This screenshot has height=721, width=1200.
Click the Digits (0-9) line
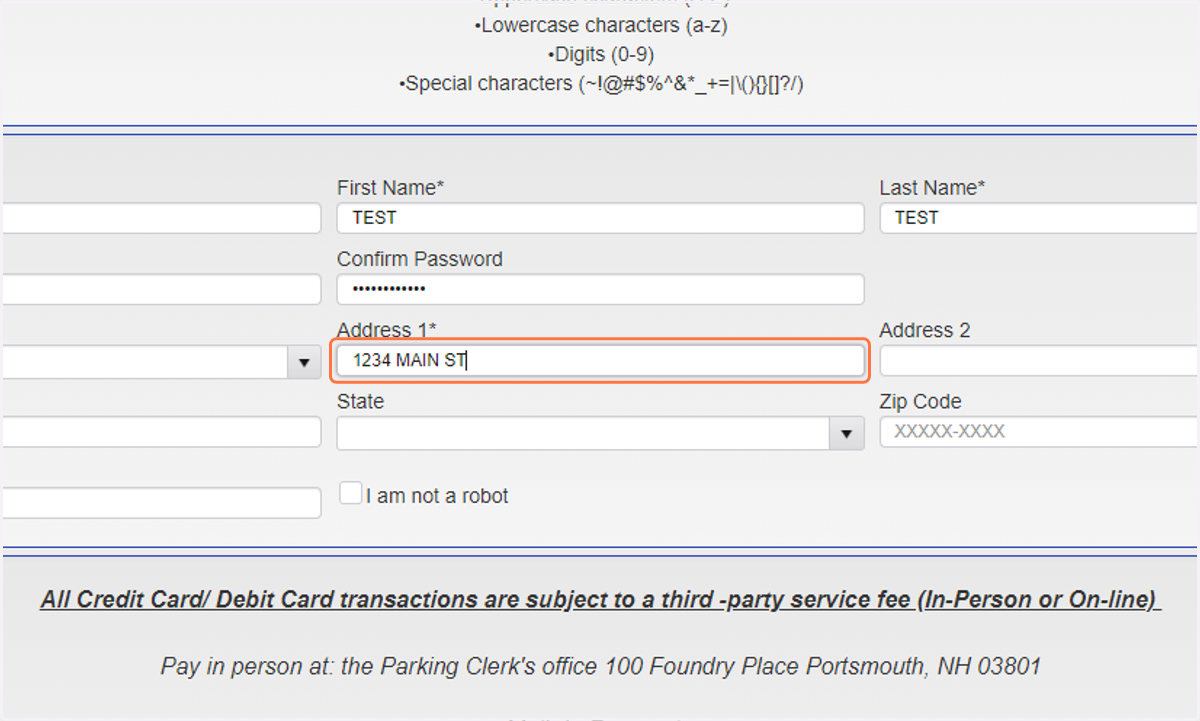tap(600, 55)
